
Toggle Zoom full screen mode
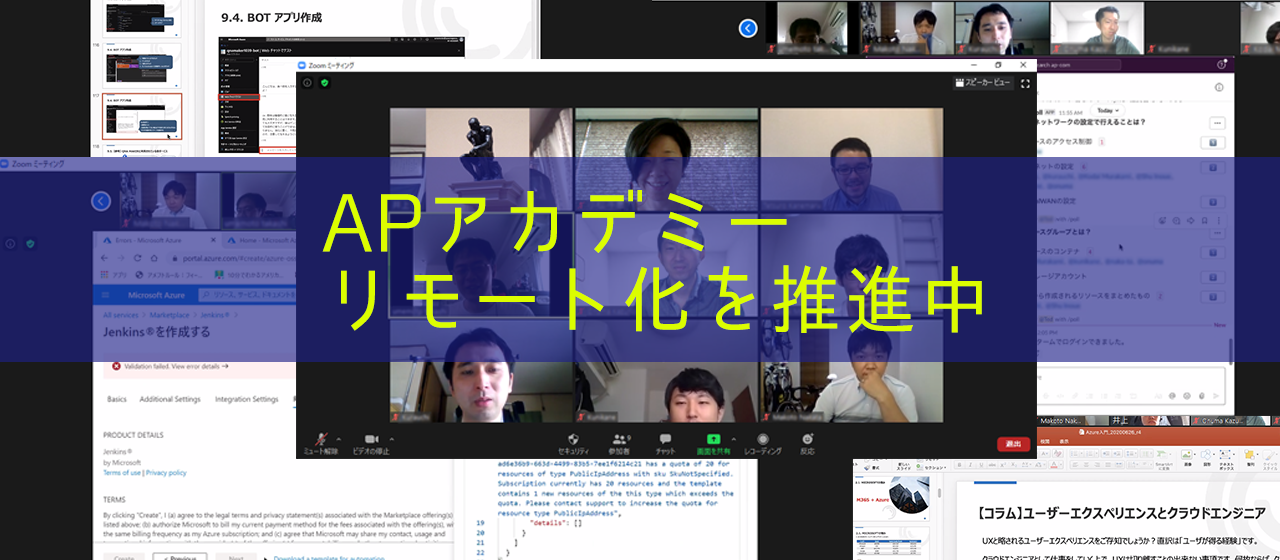(x=1025, y=83)
